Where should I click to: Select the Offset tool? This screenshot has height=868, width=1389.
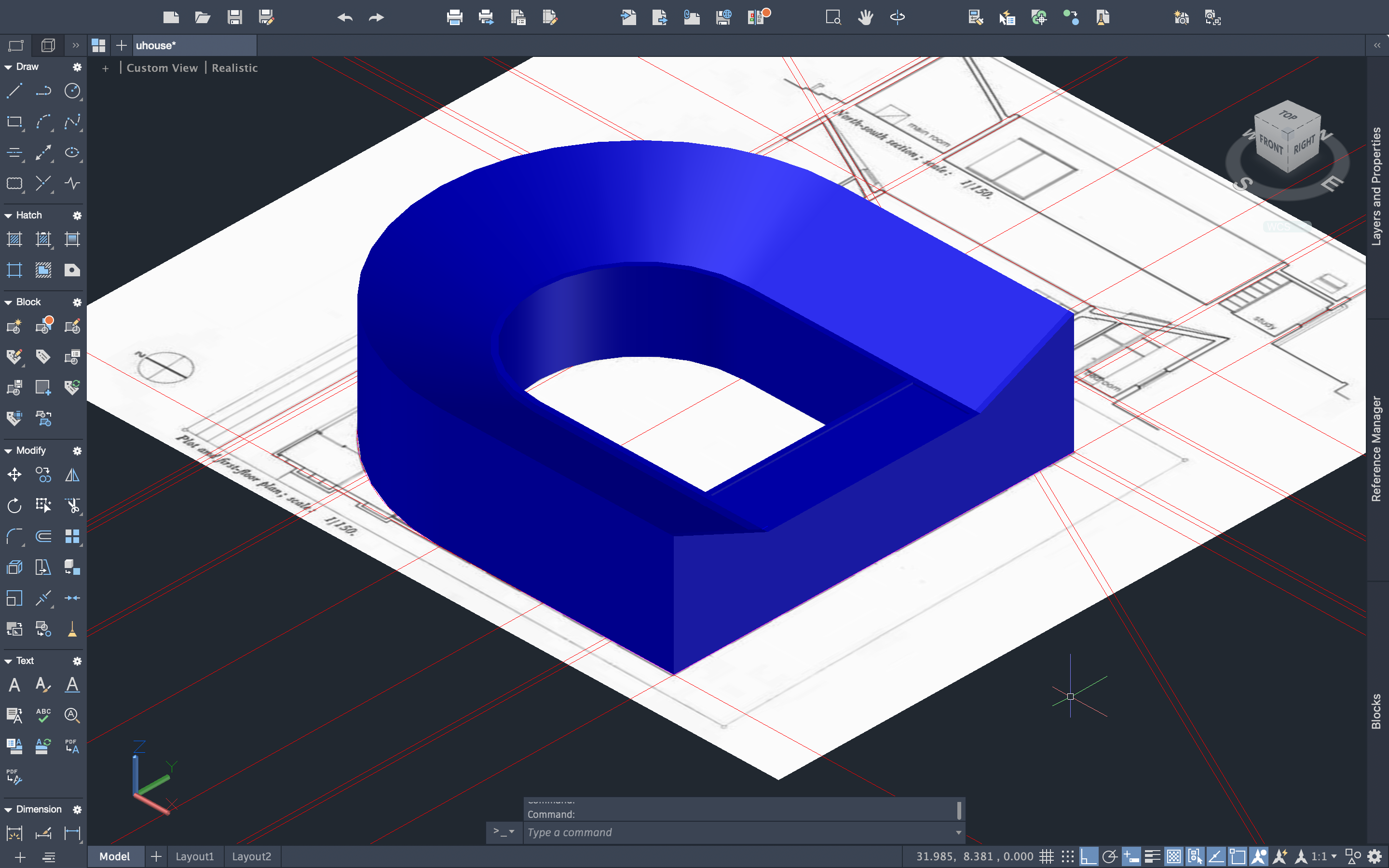click(43, 536)
